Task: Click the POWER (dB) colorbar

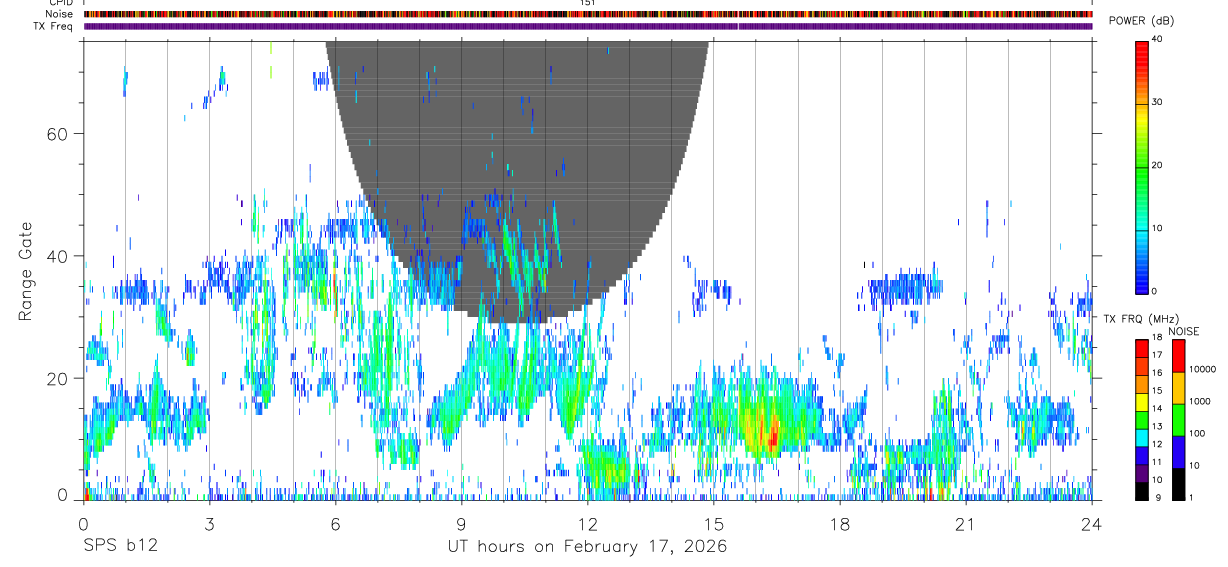Action: 1141,166
